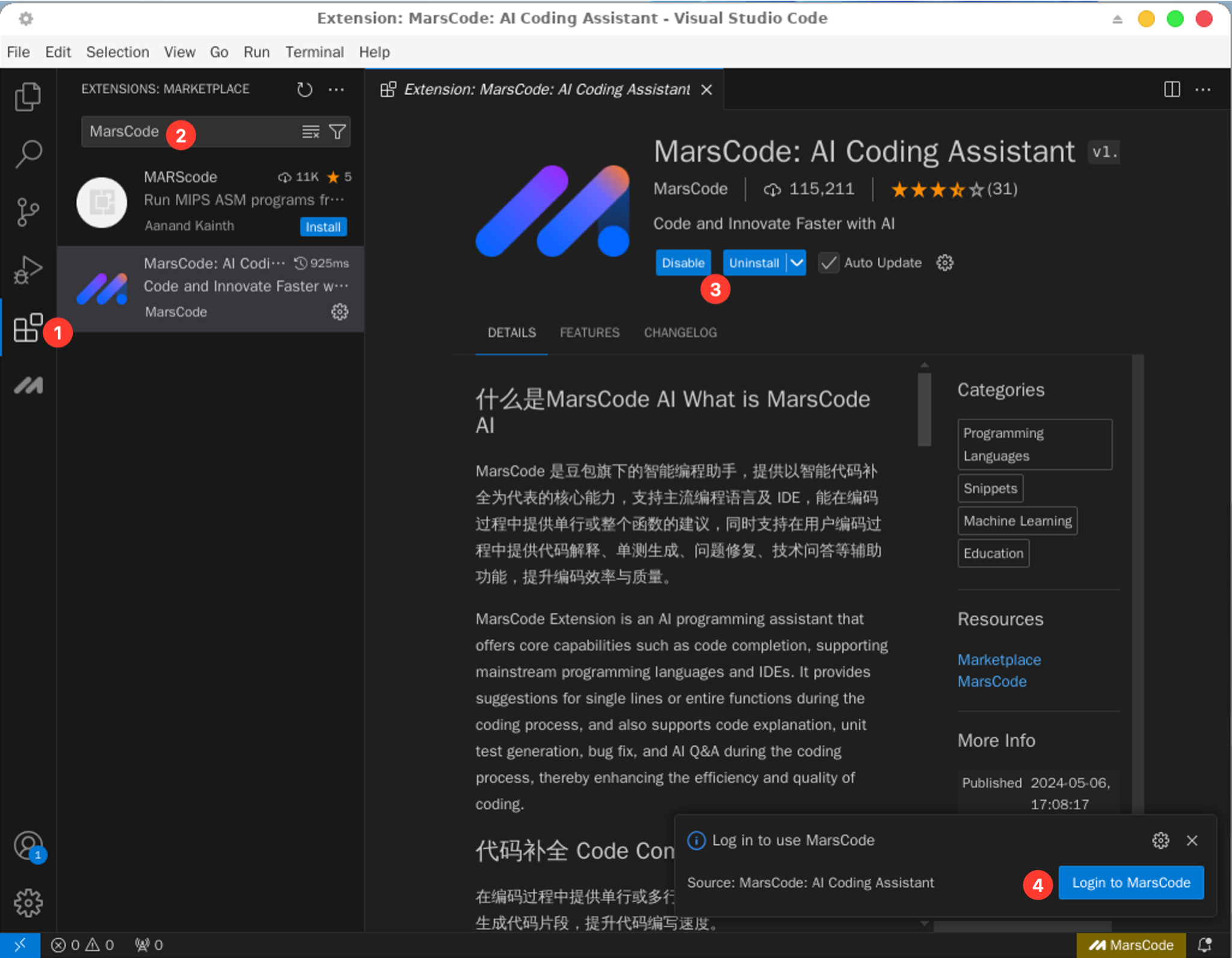This screenshot has height=958, width=1232.
Task: Clear the extension search results
Action: [310, 131]
